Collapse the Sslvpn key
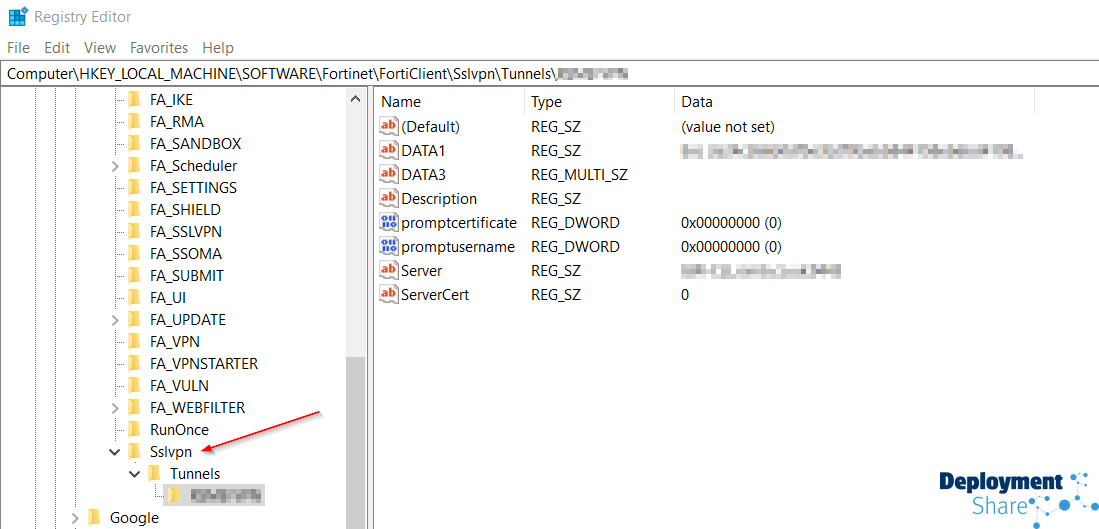Screen dimensions: 1099x529 [115, 452]
